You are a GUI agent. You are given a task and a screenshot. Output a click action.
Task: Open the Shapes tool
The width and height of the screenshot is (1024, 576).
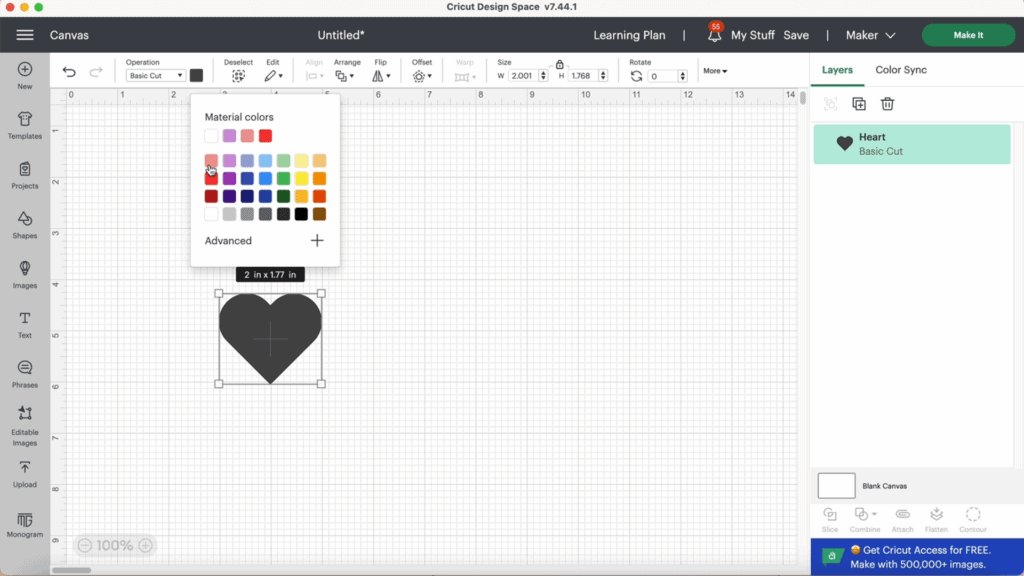(25, 225)
